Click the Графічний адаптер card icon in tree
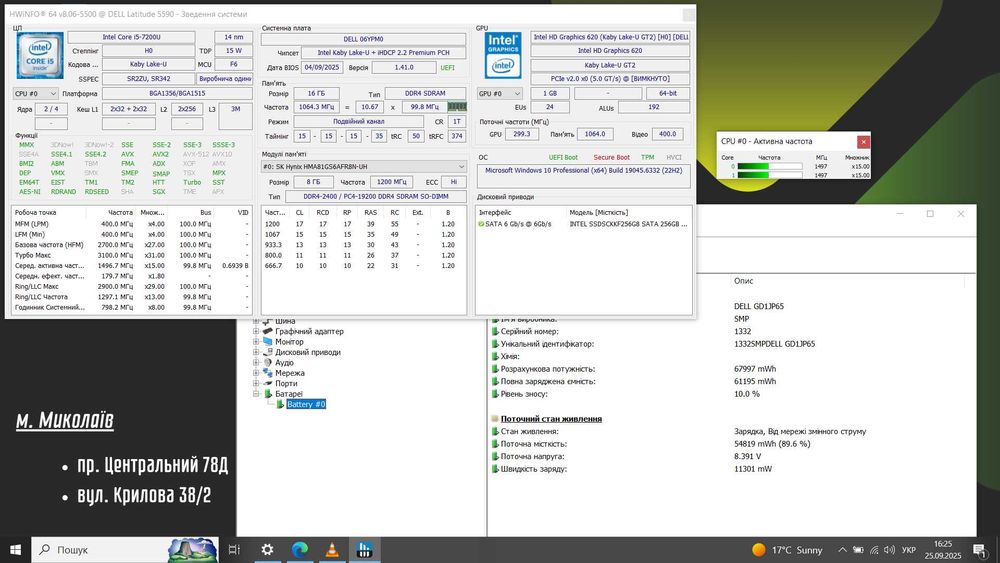1000x563 pixels. pyautogui.click(x=268, y=331)
